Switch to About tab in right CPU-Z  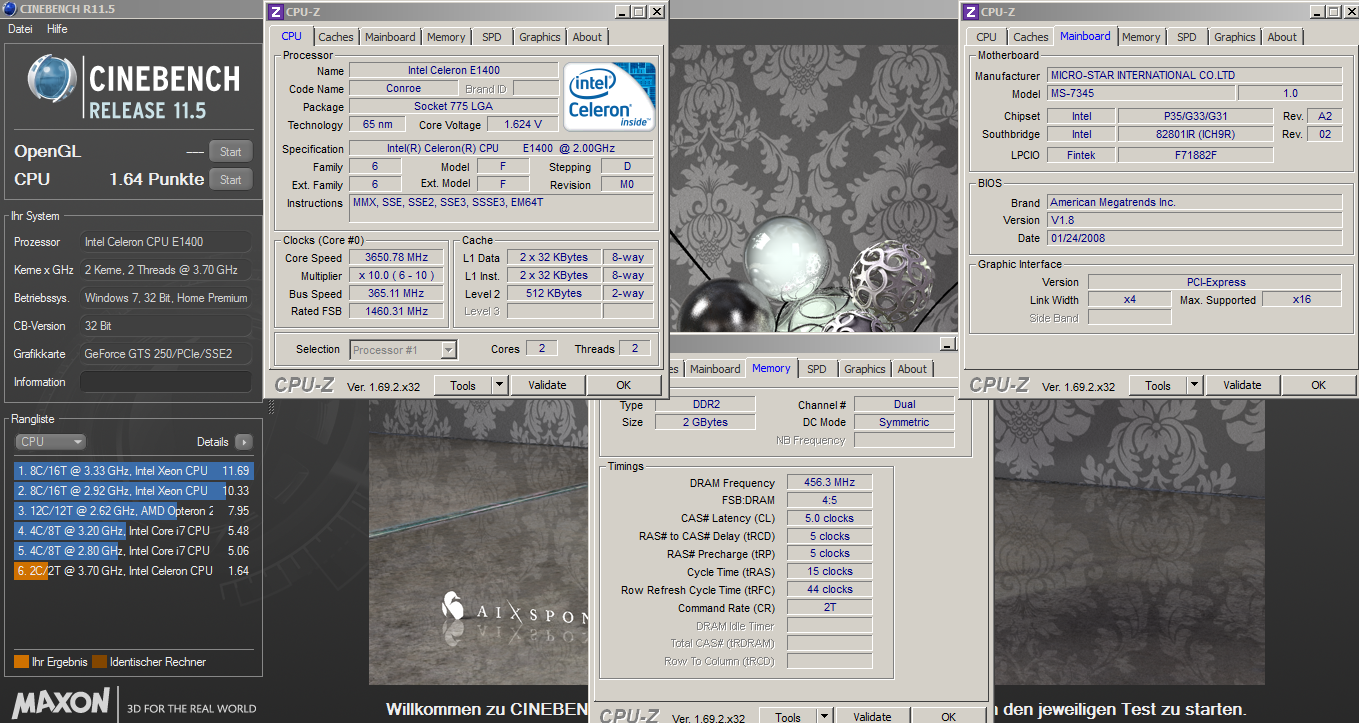click(x=1283, y=37)
